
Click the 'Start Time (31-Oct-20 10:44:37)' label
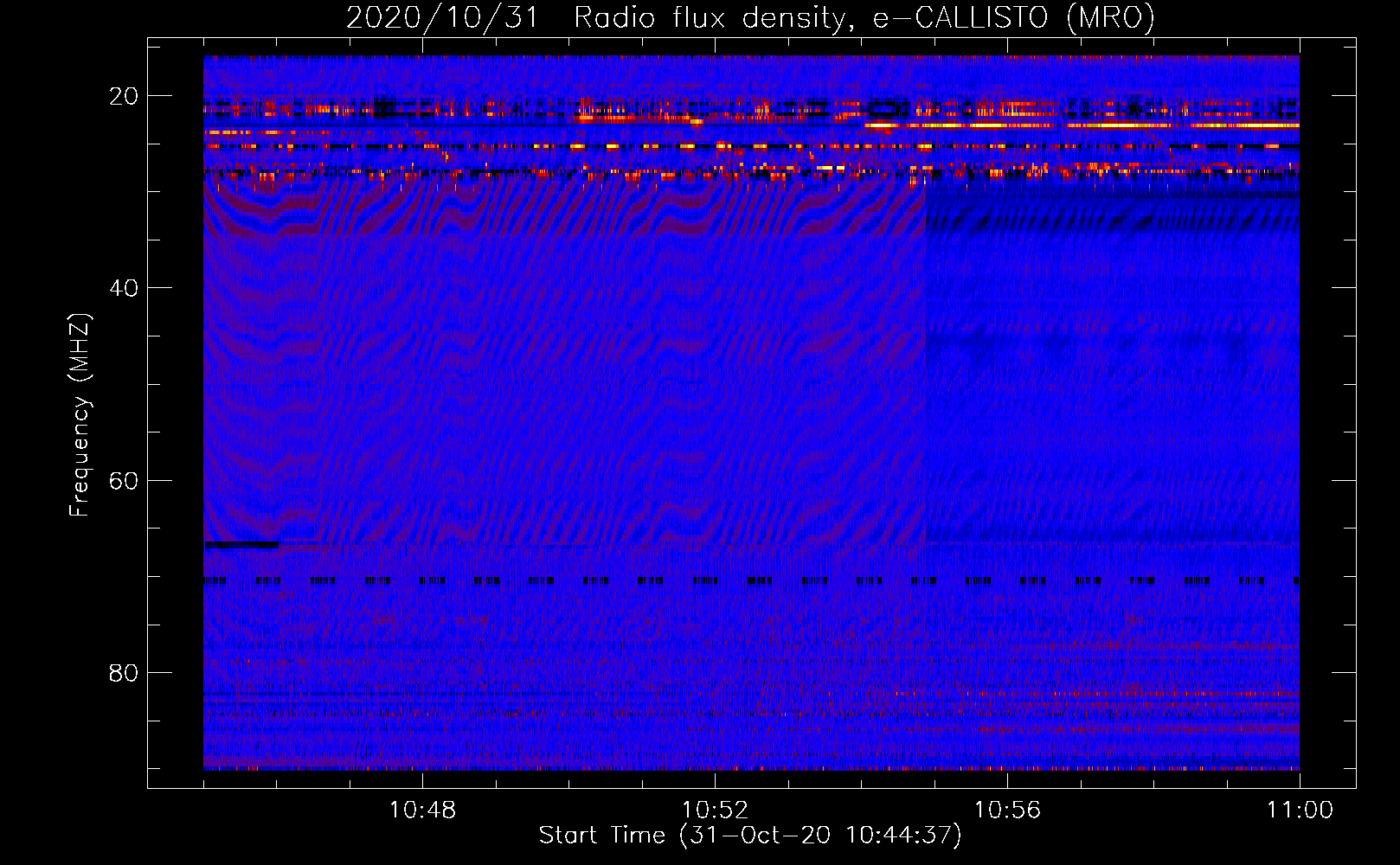tap(750, 836)
